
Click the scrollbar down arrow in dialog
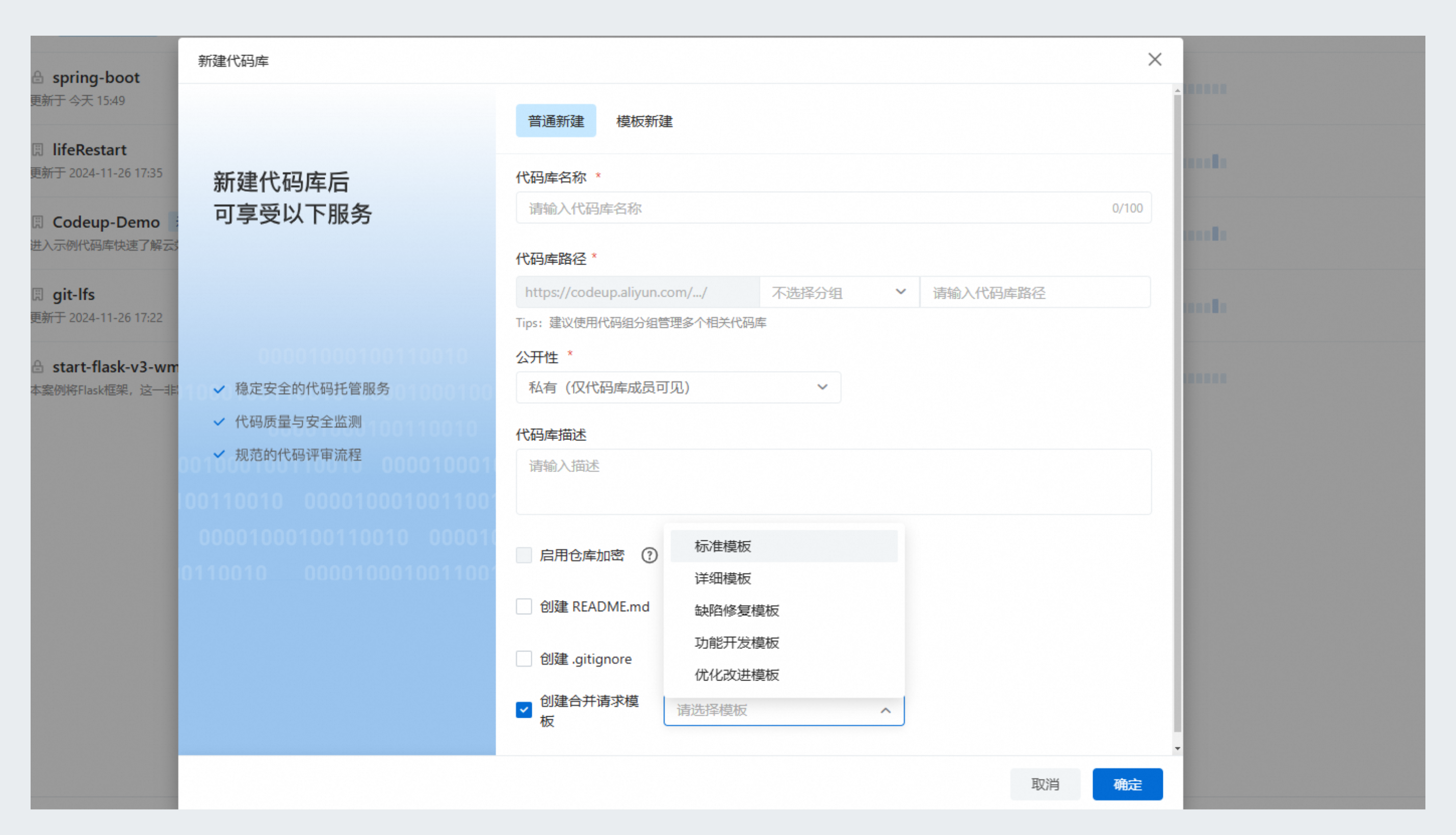[x=1177, y=748]
